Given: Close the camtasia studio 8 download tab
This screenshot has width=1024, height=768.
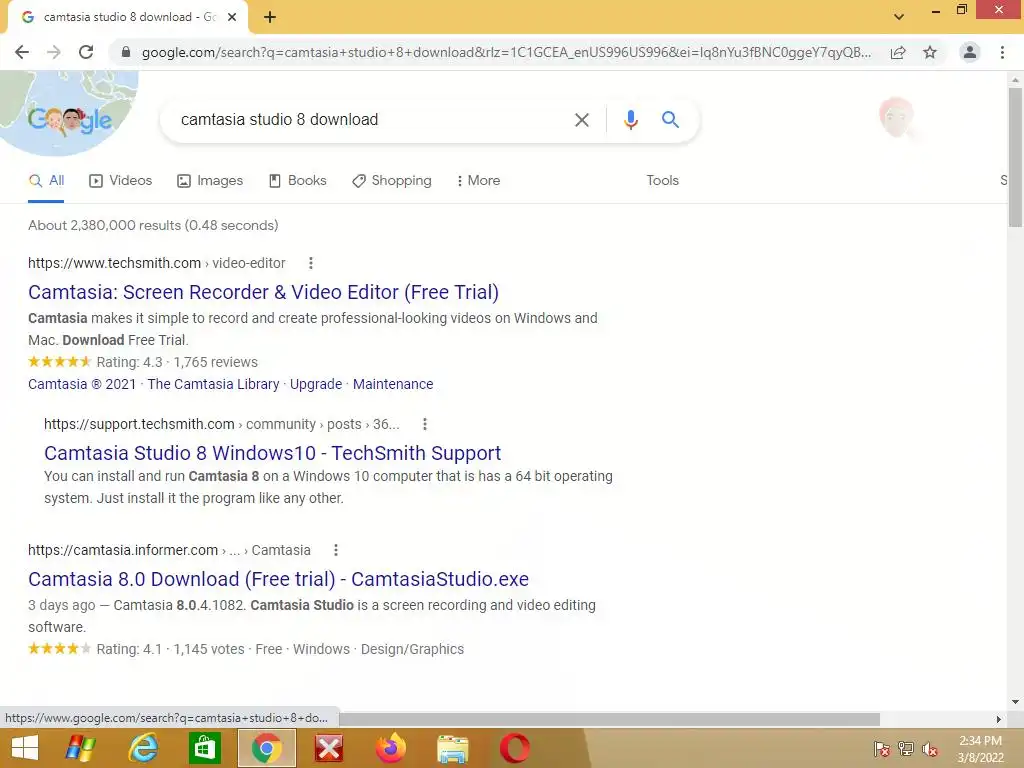Looking at the screenshot, I should click(232, 17).
